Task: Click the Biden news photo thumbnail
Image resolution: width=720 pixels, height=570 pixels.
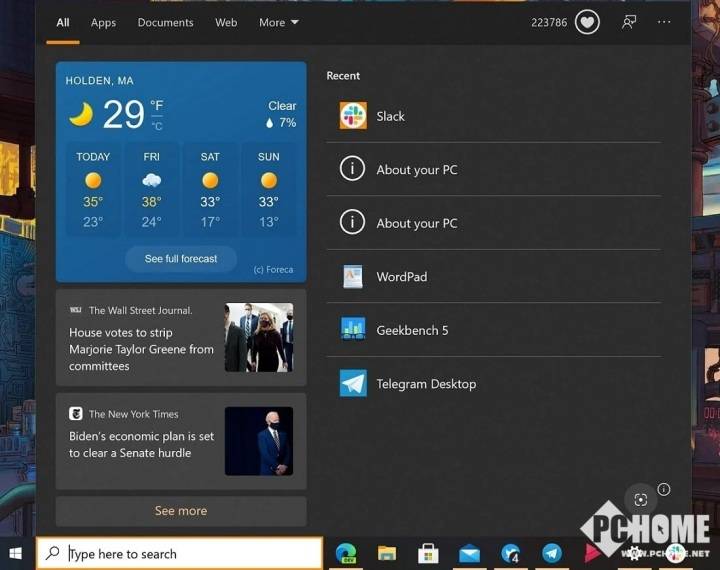Action: pos(259,441)
